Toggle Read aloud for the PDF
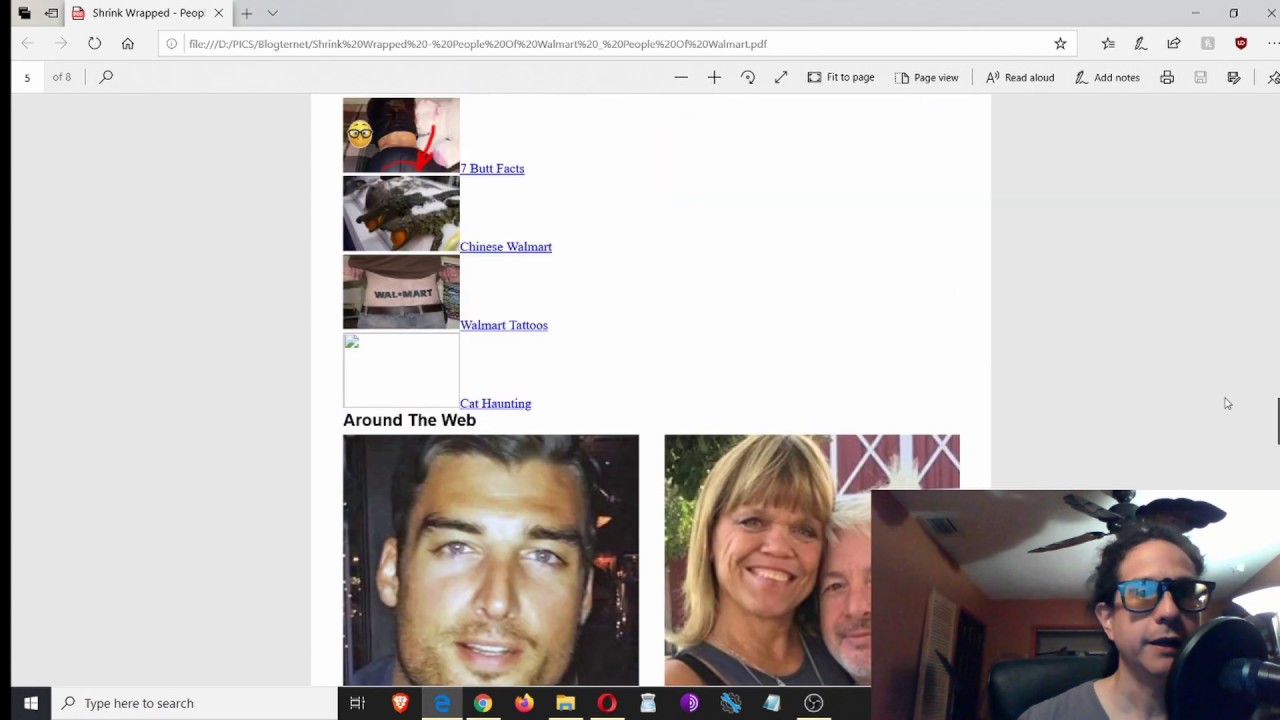Viewport: 1280px width, 720px height. [1020, 77]
